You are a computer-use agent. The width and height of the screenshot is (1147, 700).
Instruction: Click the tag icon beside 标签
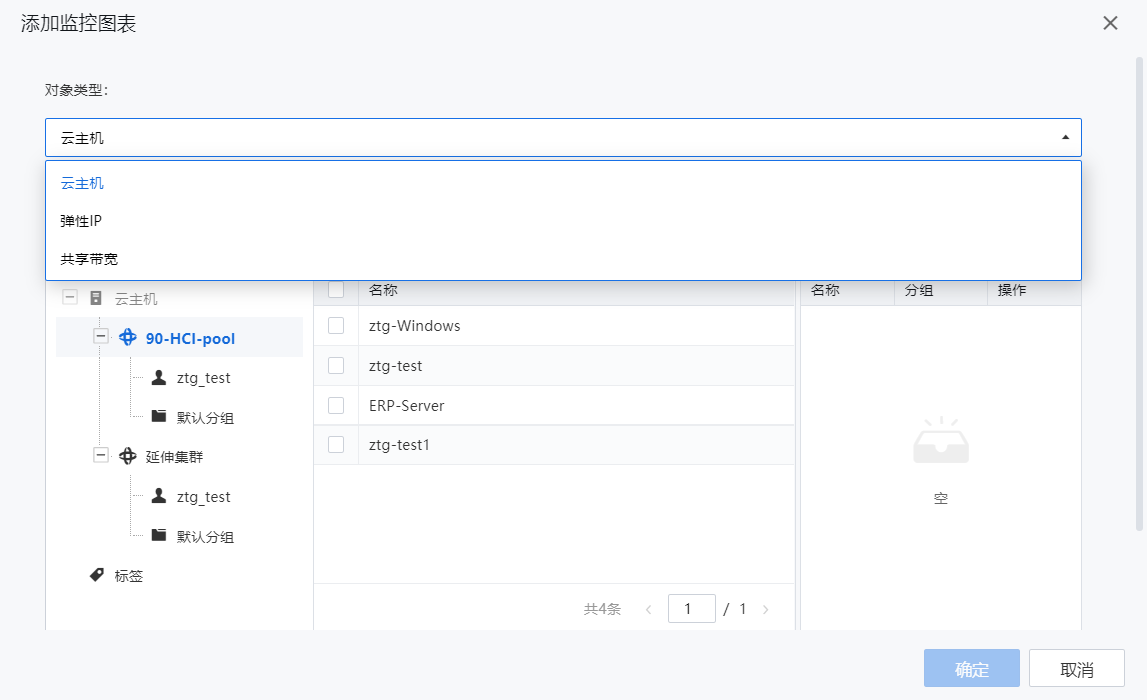coord(97,575)
